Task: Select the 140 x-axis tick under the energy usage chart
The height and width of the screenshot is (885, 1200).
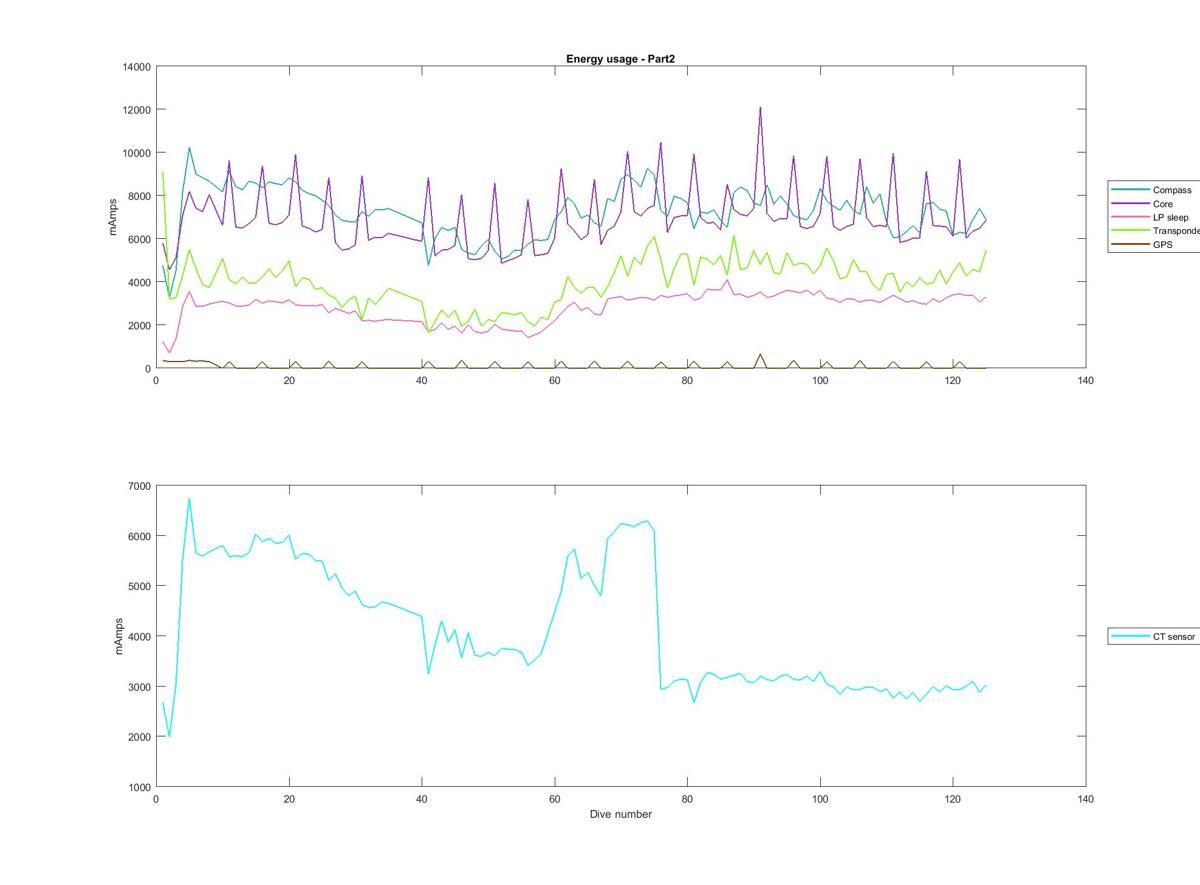Action: pyautogui.click(x=1086, y=380)
